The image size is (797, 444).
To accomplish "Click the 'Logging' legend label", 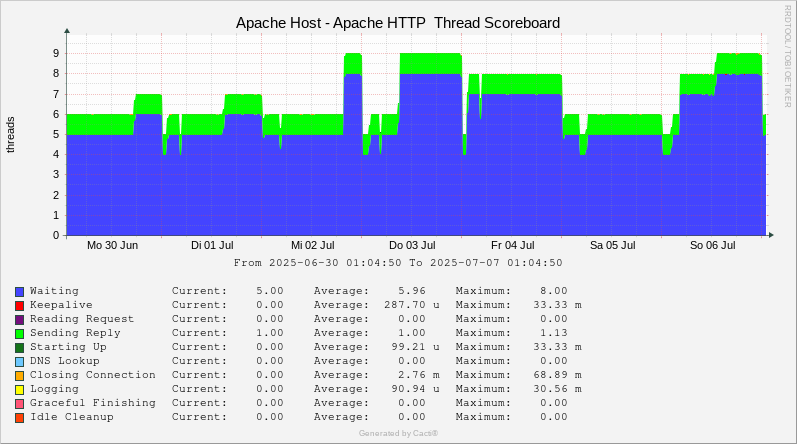I will 54,389.
